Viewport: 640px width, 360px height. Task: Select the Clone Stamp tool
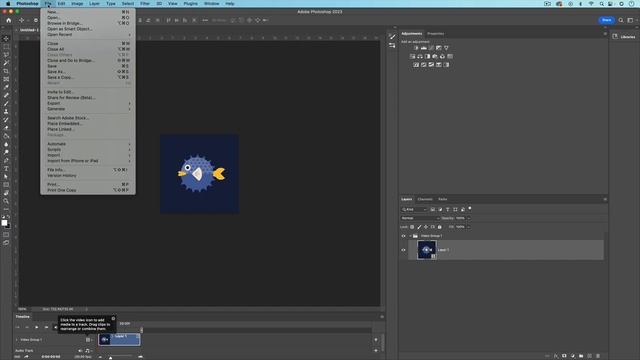click(6, 111)
